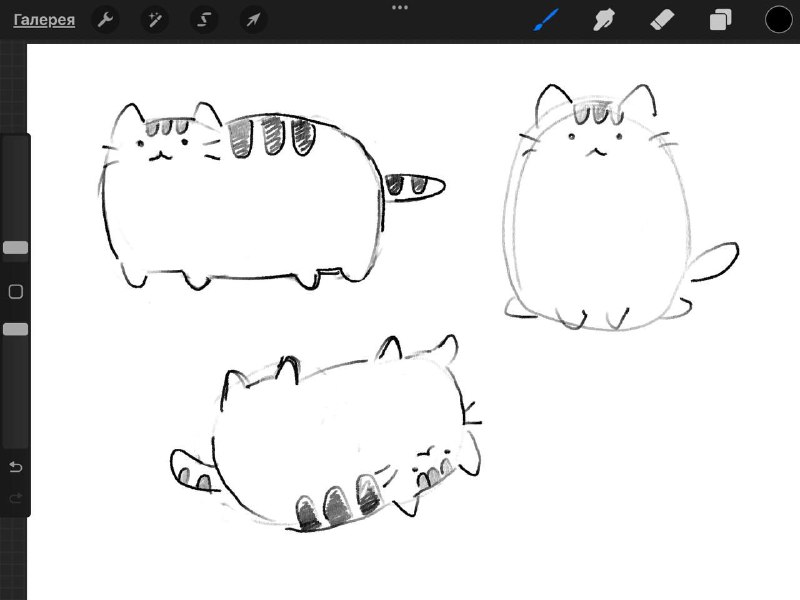
Task: Tap the three-dot handle at top center
Action: click(400, 8)
